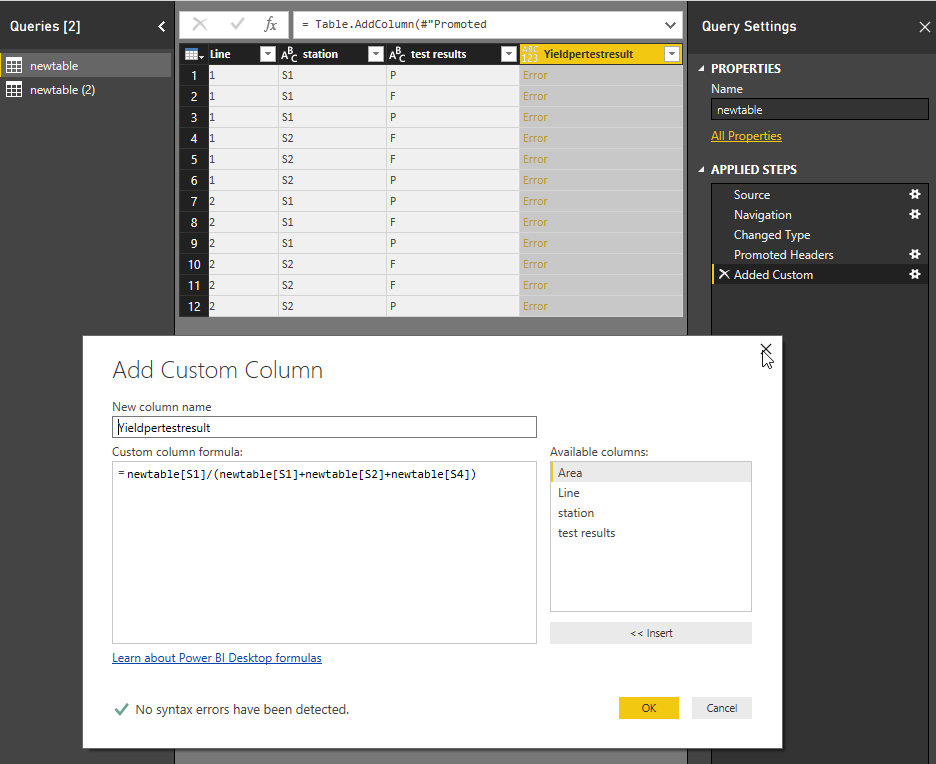Click the Yieldpertestresult ABC123 type icon
The height and width of the screenshot is (764, 936).
coord(529,54)
